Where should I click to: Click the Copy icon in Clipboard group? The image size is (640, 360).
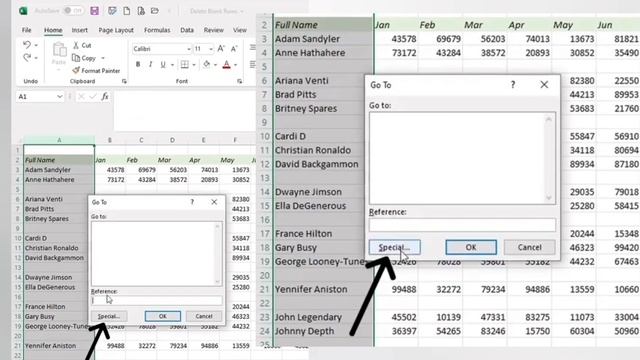point(76,58)
